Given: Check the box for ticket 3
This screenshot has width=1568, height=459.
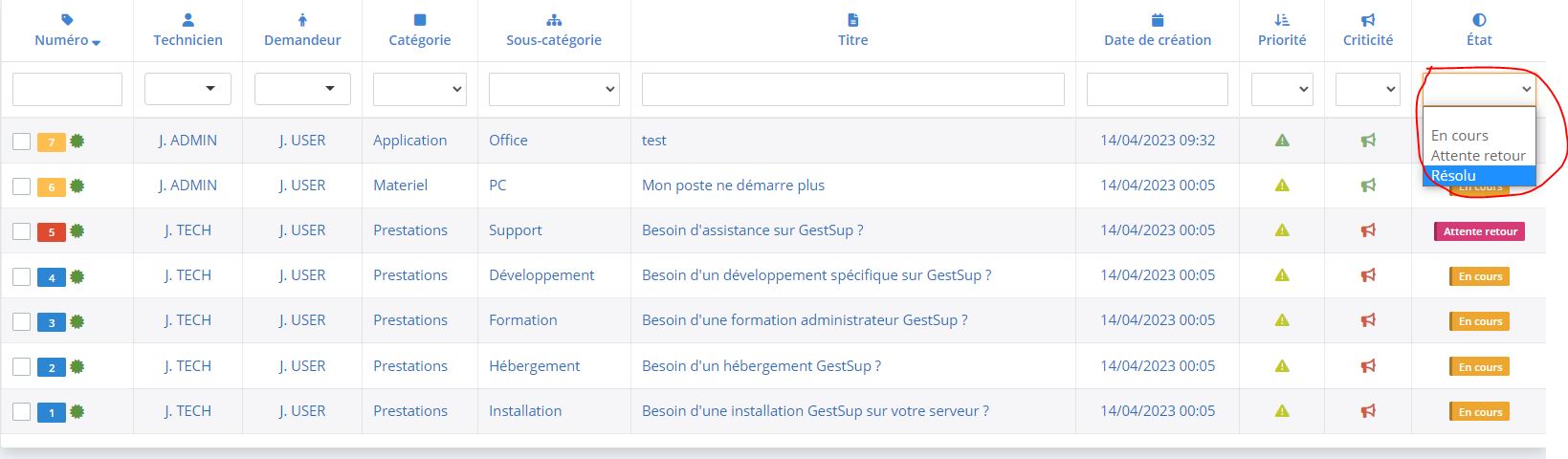Looking at the screenshot, I should pos(21,321).
